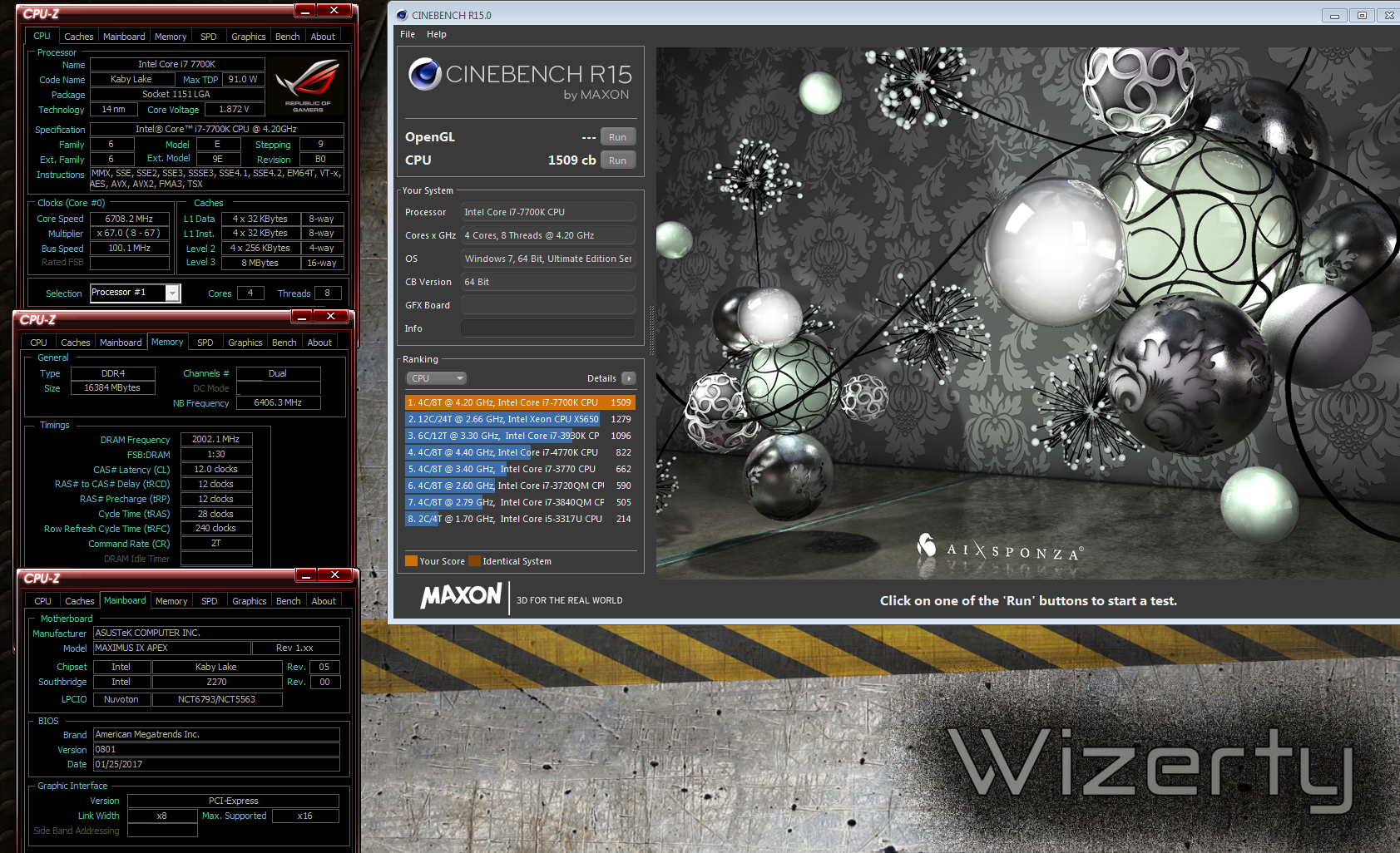Select CPU tab in middle CPU-Z memory window

38,343
